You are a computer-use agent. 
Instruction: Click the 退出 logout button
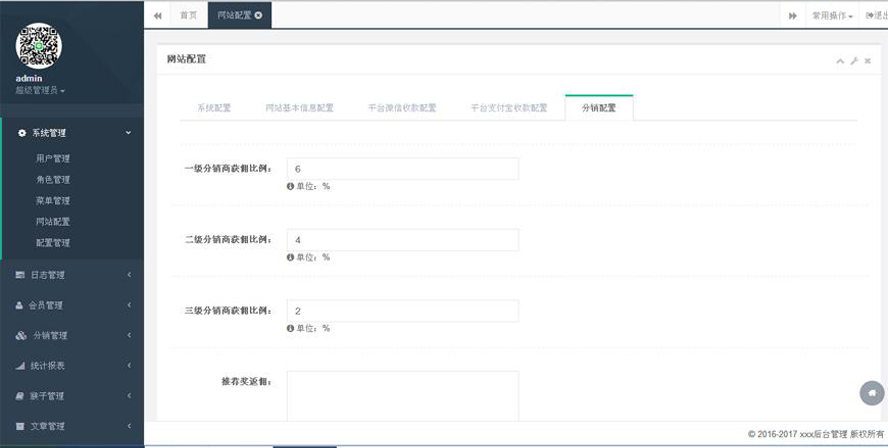[876, 16]
